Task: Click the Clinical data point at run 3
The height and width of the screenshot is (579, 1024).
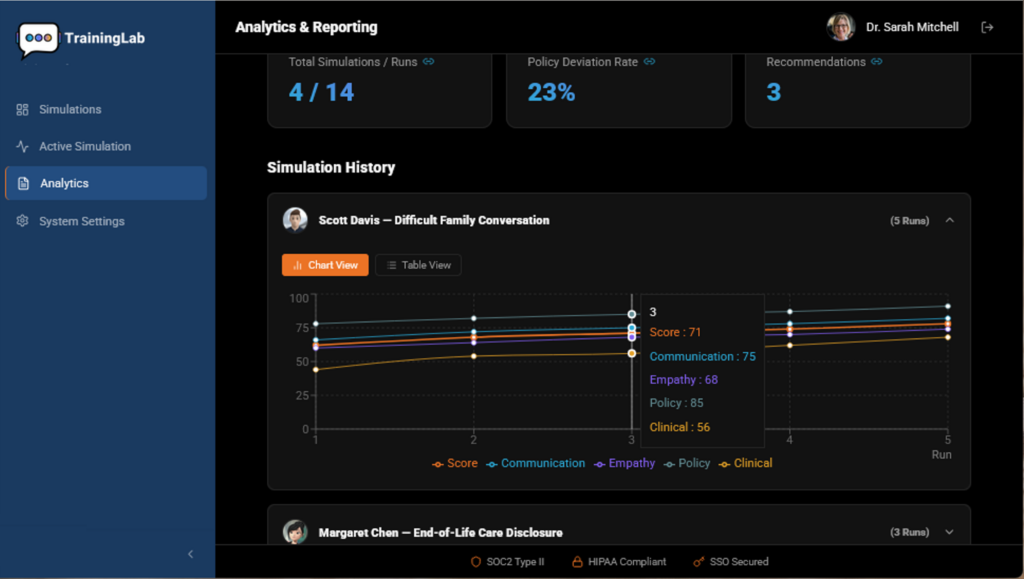Action: pyautogui.click(x=632, y=354)
